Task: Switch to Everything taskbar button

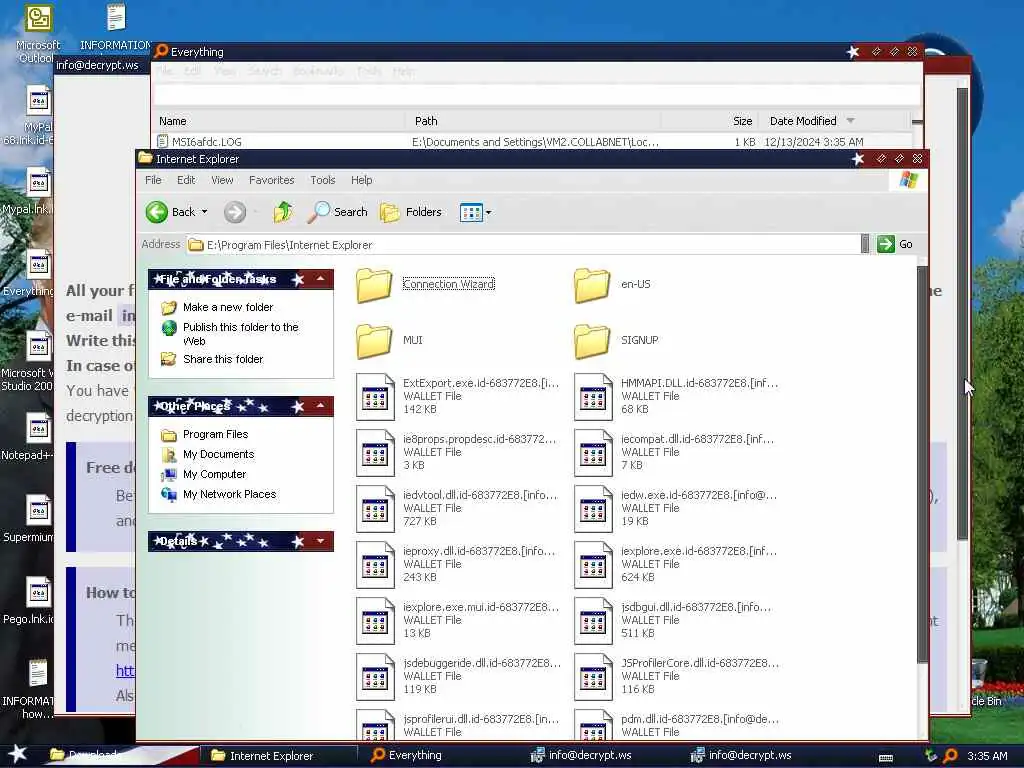Action: pos(439,756)
